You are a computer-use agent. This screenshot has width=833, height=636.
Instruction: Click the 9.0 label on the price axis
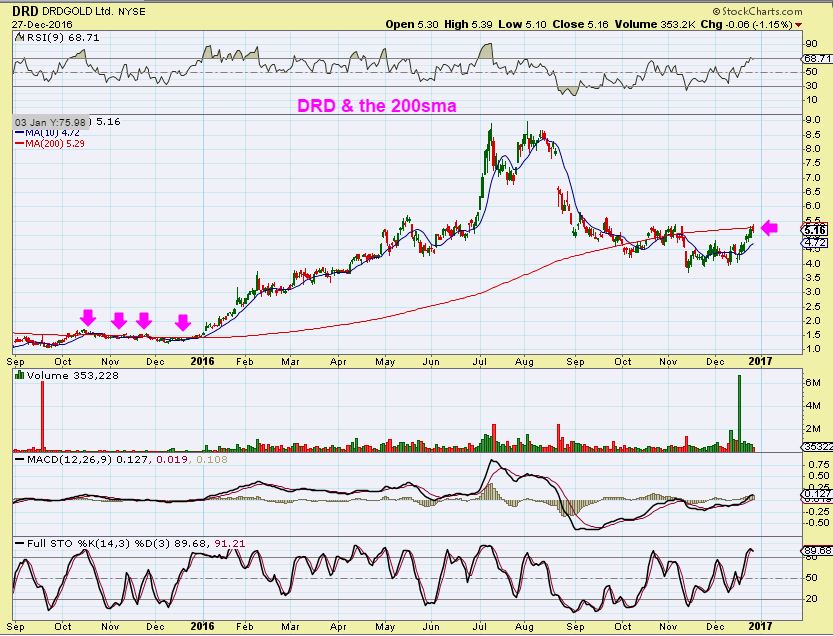pos(813,120)
